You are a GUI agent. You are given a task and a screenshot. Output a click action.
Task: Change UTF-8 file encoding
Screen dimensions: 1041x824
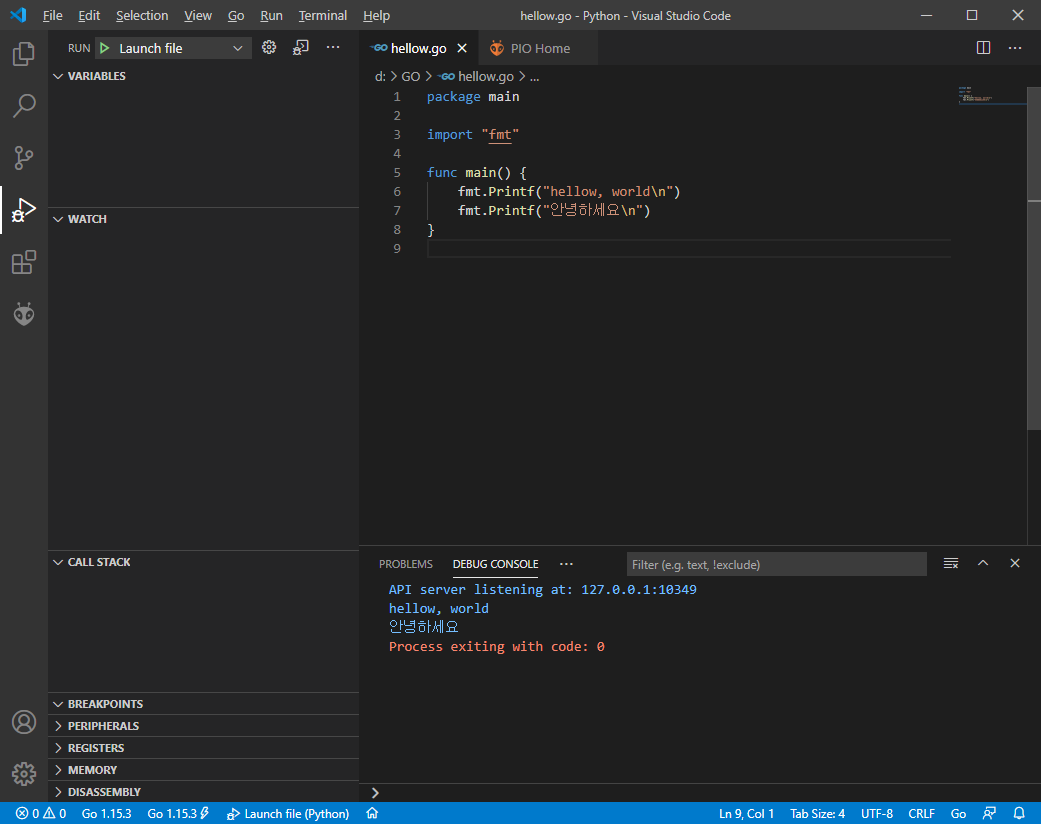coord(876,813)
